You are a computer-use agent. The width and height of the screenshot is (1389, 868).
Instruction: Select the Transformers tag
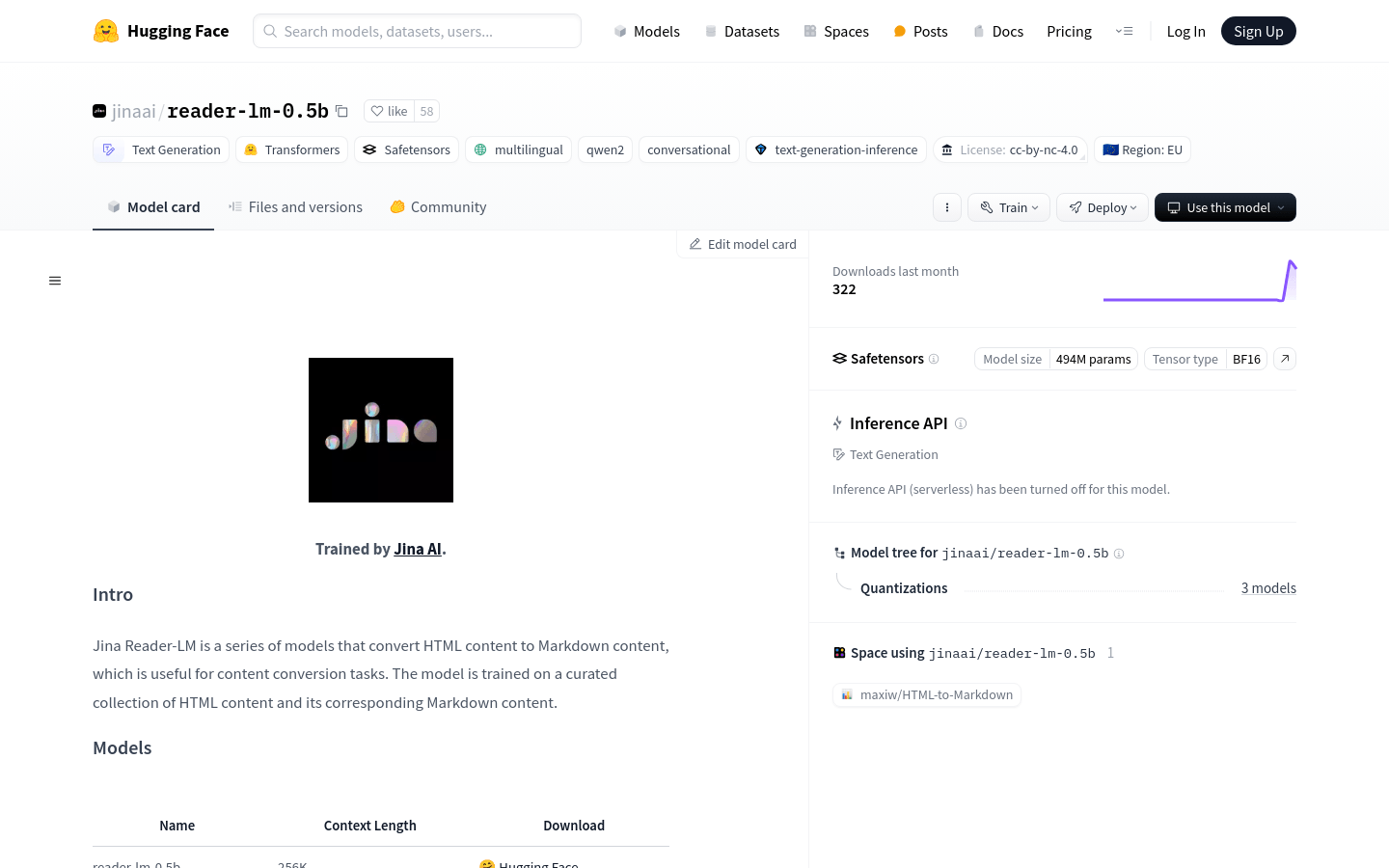click(292, 149)
